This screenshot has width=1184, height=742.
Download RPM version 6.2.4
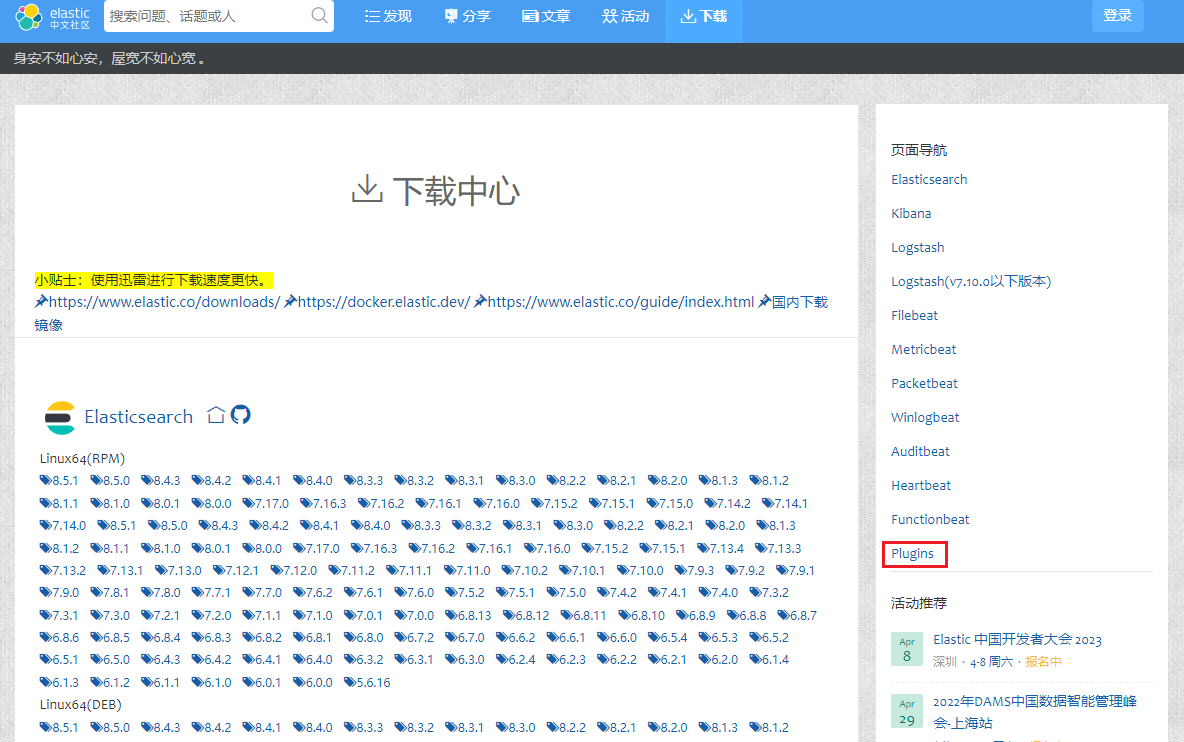pos(515,660)
